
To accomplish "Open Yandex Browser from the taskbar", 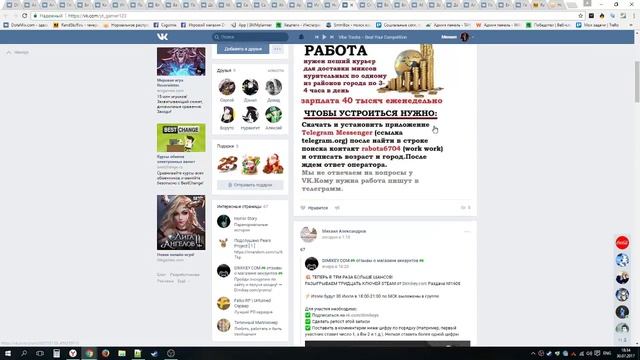I will point(73,353).
